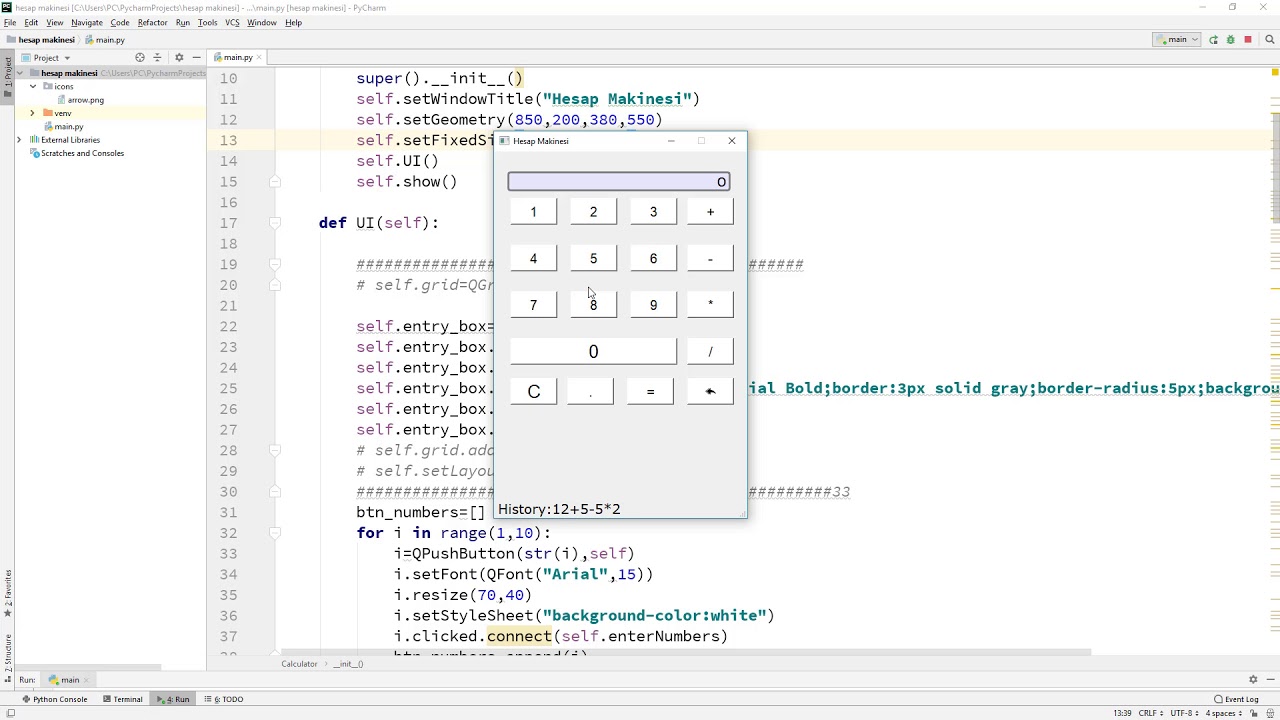The height and width of the screenshot is (720, 1280).
Task: Open the Window menu
Action: [262, 22]
